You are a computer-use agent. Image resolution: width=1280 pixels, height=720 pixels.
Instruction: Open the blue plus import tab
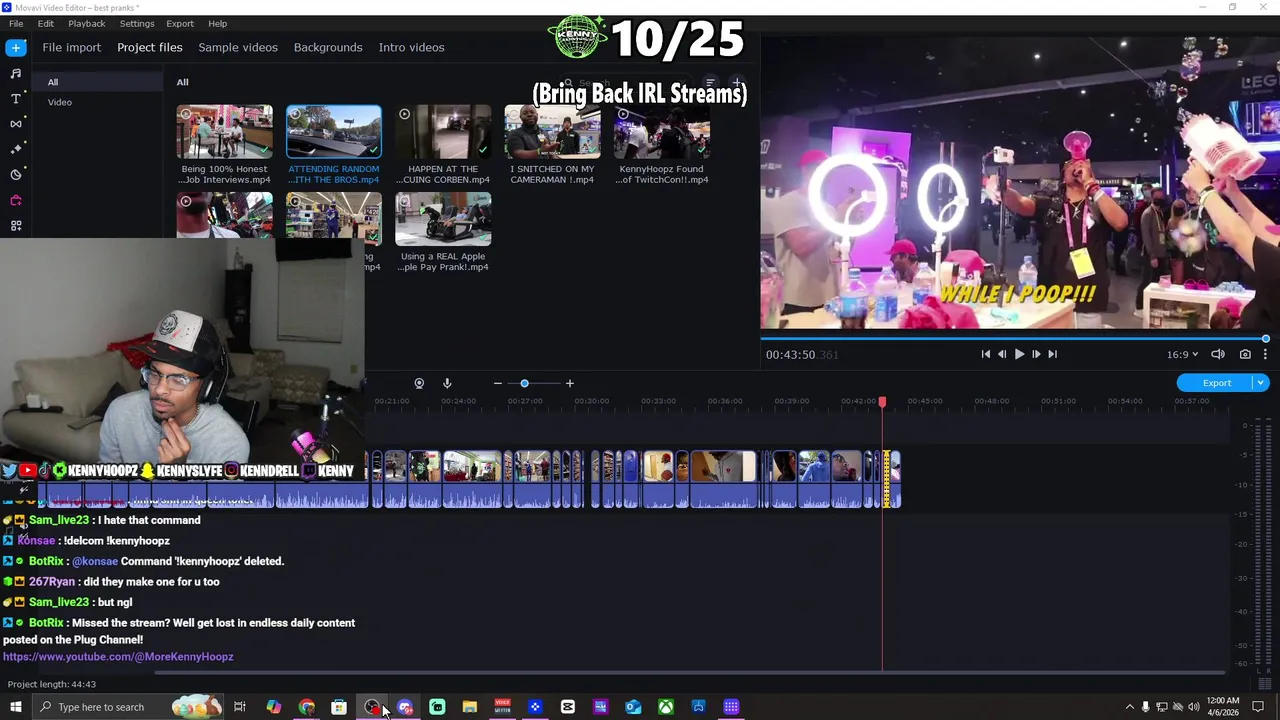tap(15, 47)
